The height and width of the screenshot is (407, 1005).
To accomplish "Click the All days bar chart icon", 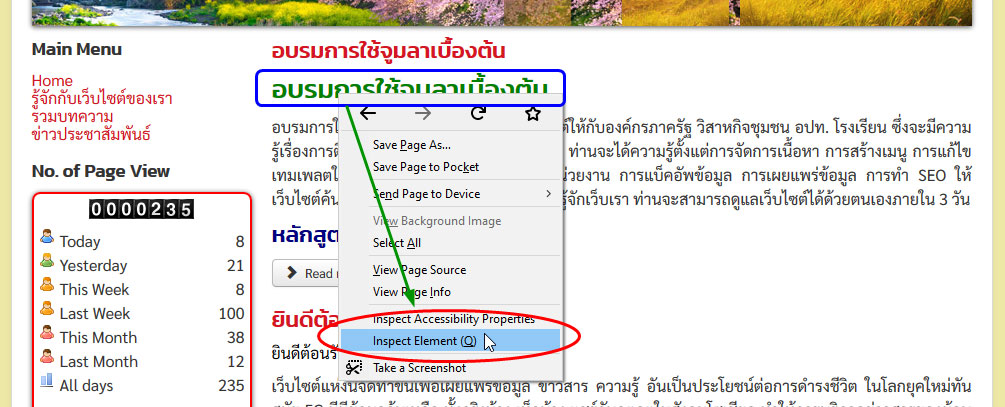I will tap(46, 384).
